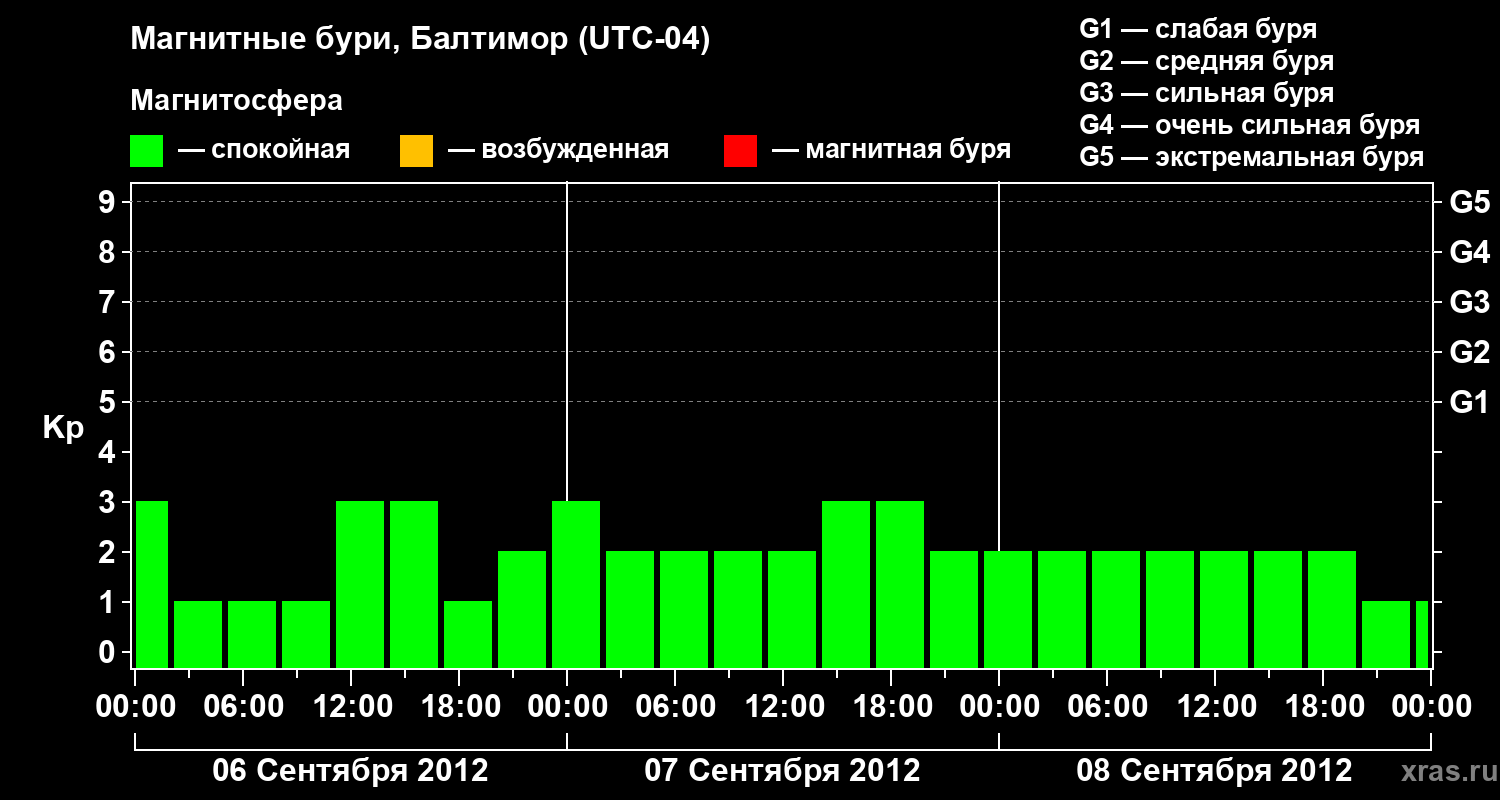Viewport: 1500px width, 800px height.
Task: Click the 06:00 time label for 07 Сентября
Action: coord(675,707)
